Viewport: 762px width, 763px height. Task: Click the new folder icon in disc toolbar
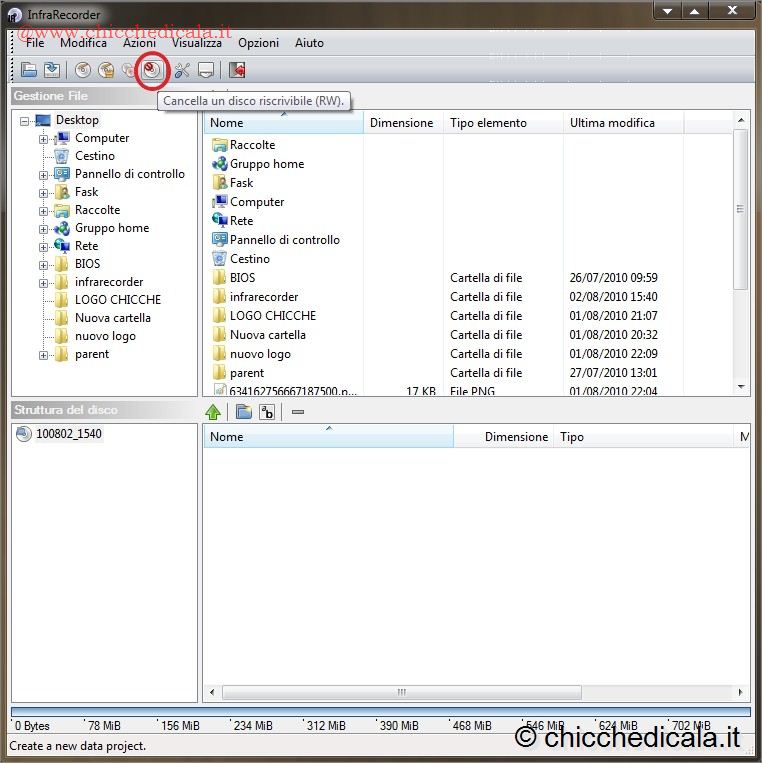point(243,412)
